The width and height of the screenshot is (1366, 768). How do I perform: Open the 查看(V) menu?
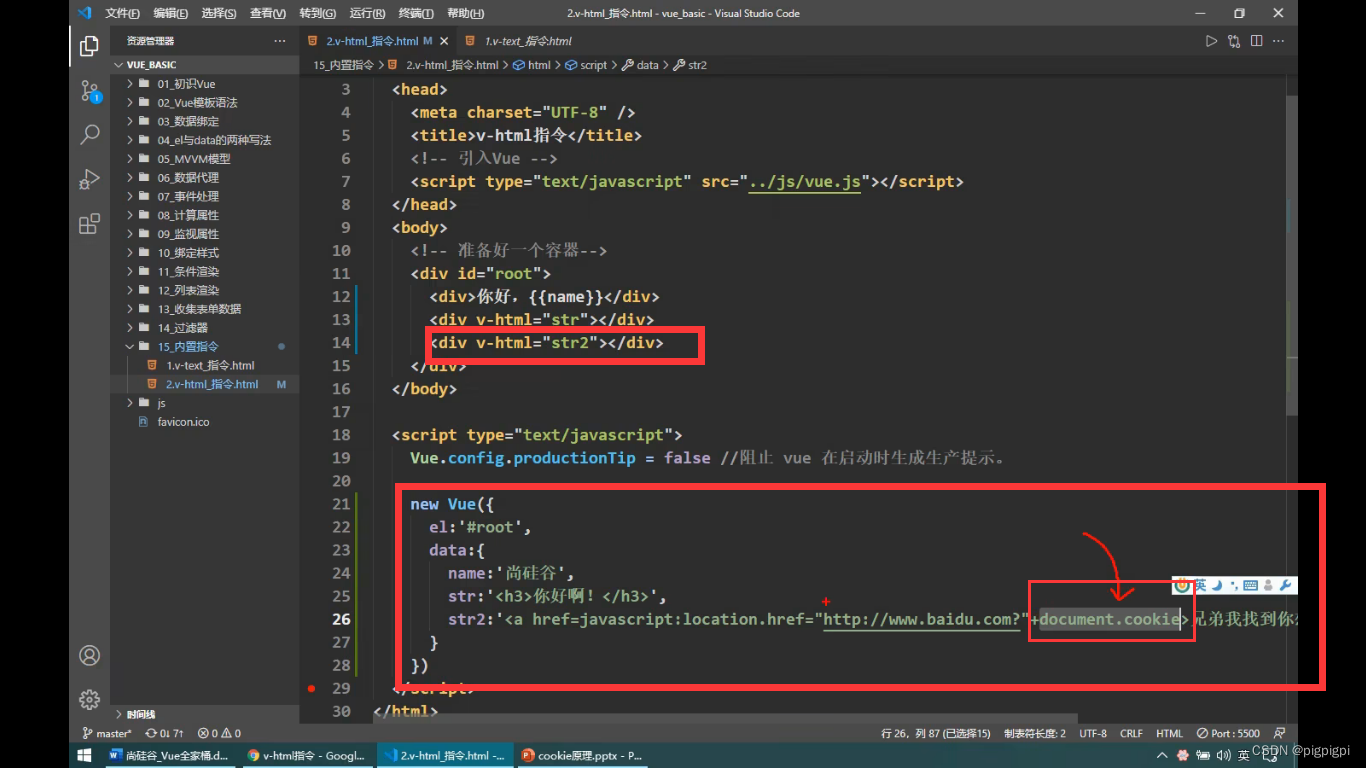[268, 13]
